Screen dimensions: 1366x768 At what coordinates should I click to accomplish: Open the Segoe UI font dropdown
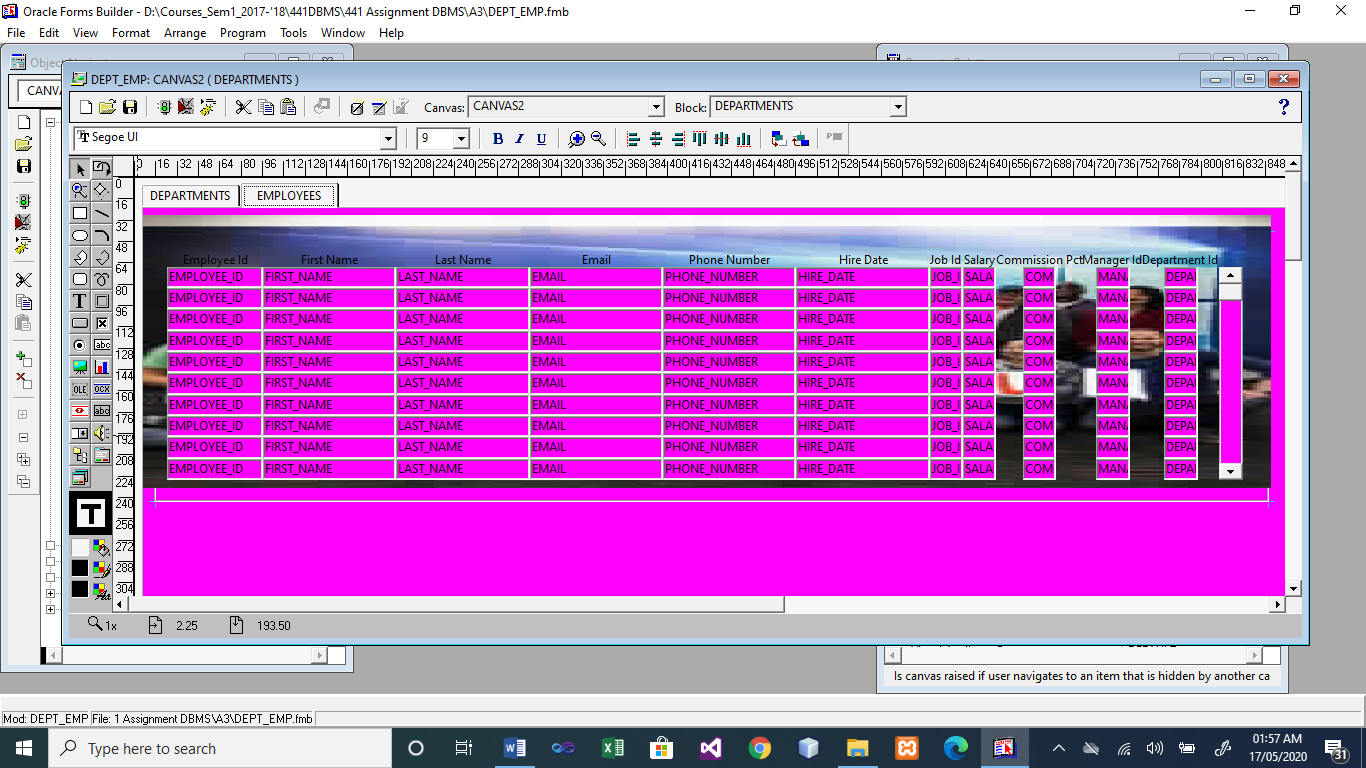pyautogui.click(x=389, y=139)
